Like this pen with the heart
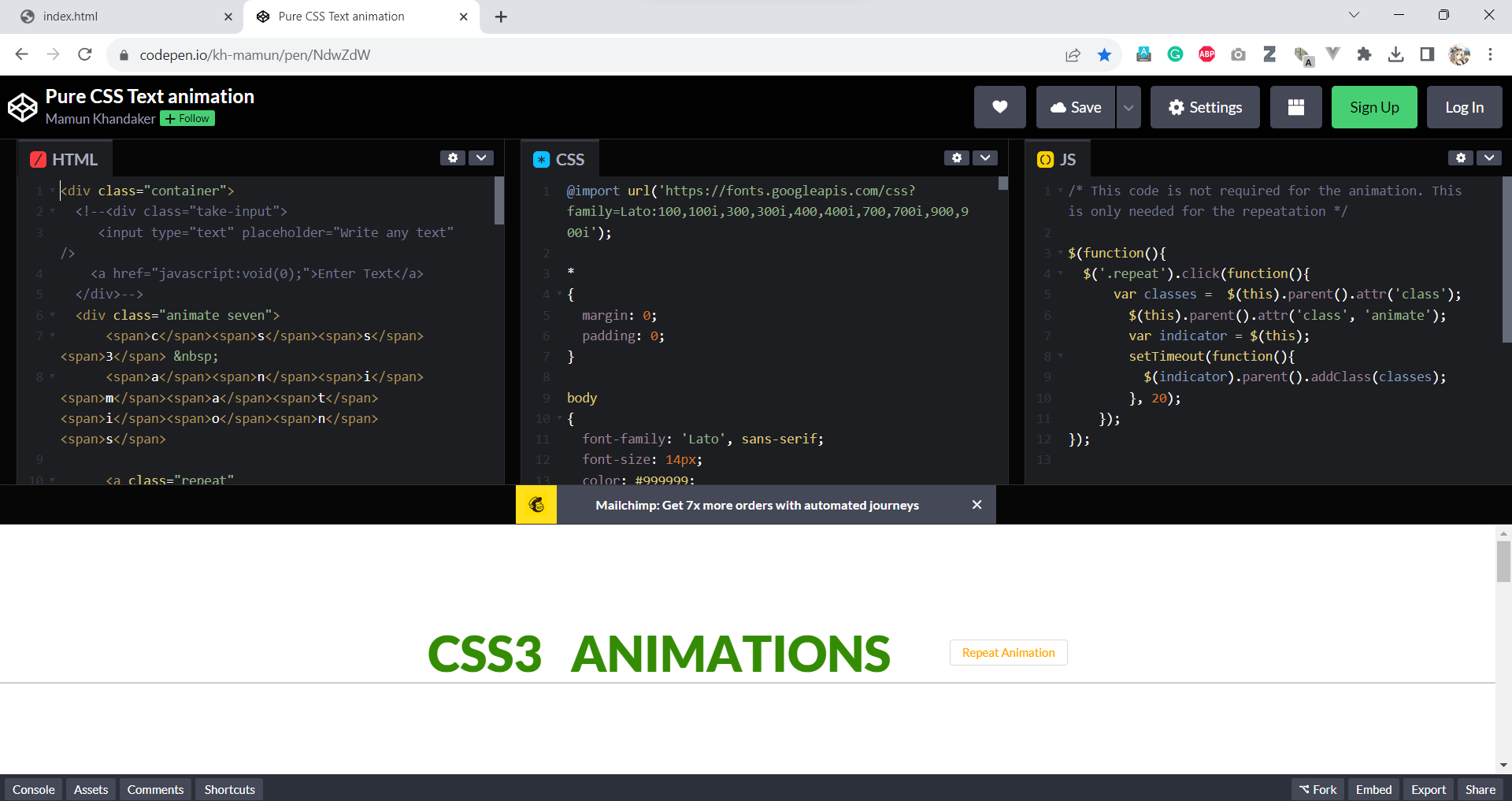The width and height of the screenshot is (1512, 801). pos(999,107)
